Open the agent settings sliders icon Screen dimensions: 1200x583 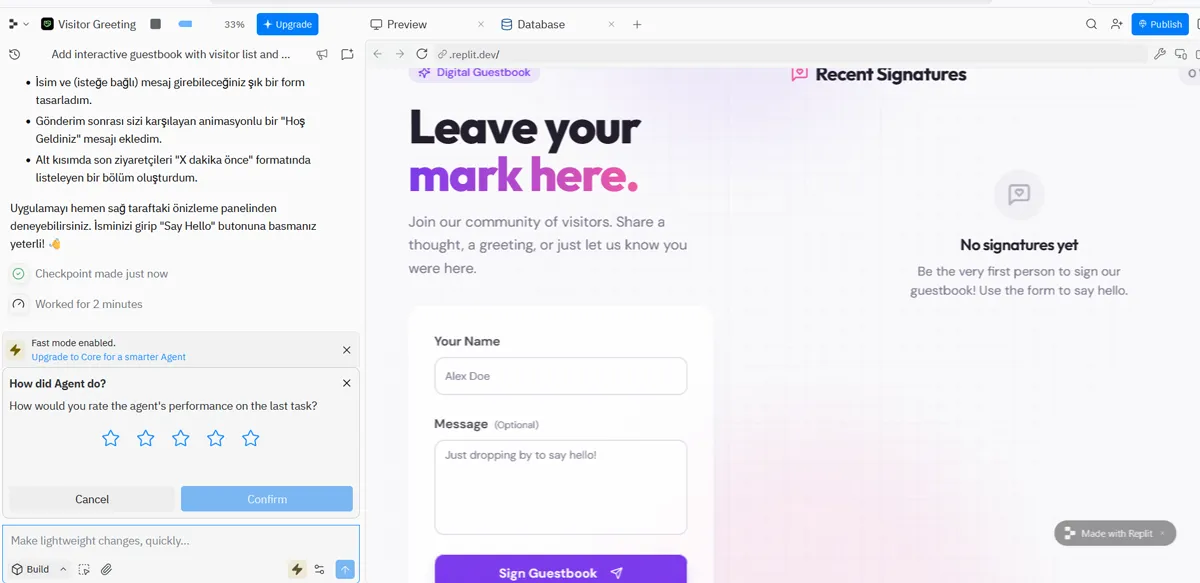[319, 569]
